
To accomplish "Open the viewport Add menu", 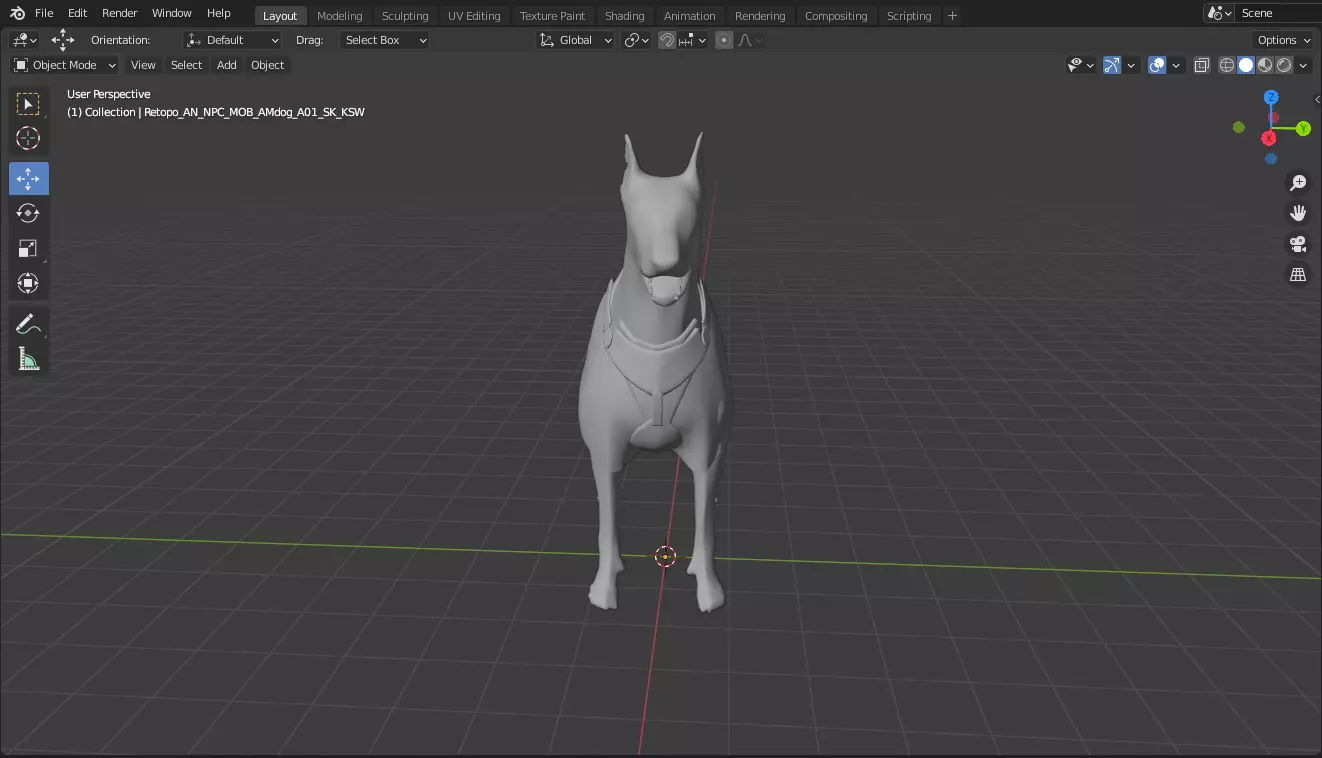I will click(x=227, y=65).
